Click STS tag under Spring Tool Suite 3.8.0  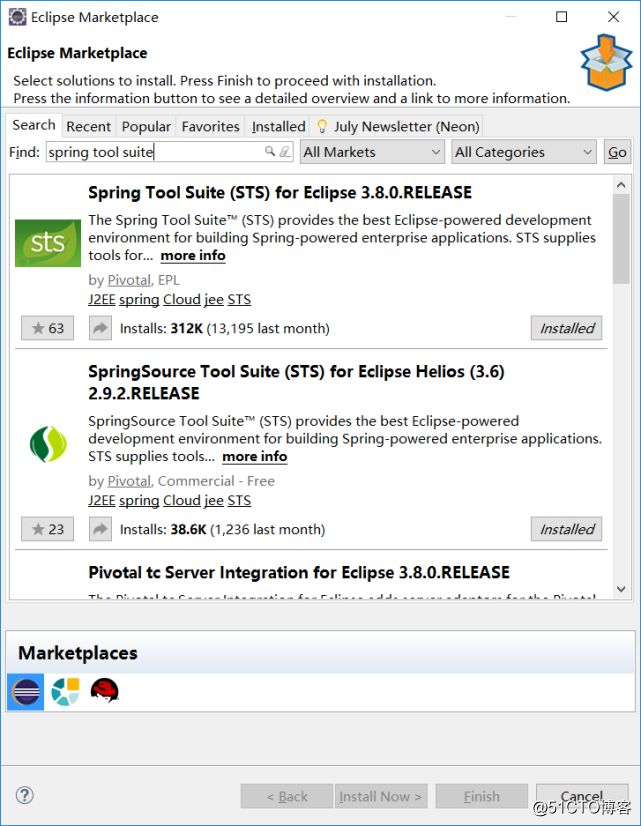tap(239, 299)
